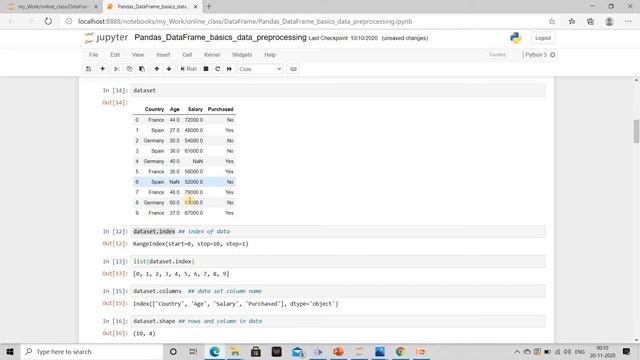The image size is (640, 360).
Task: Click the vertical page scrollbar thumb
Action: pos(636,131)
